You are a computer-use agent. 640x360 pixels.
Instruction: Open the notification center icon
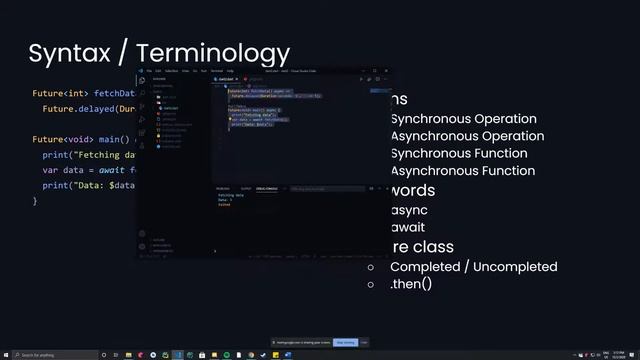(x=632, y=355)
